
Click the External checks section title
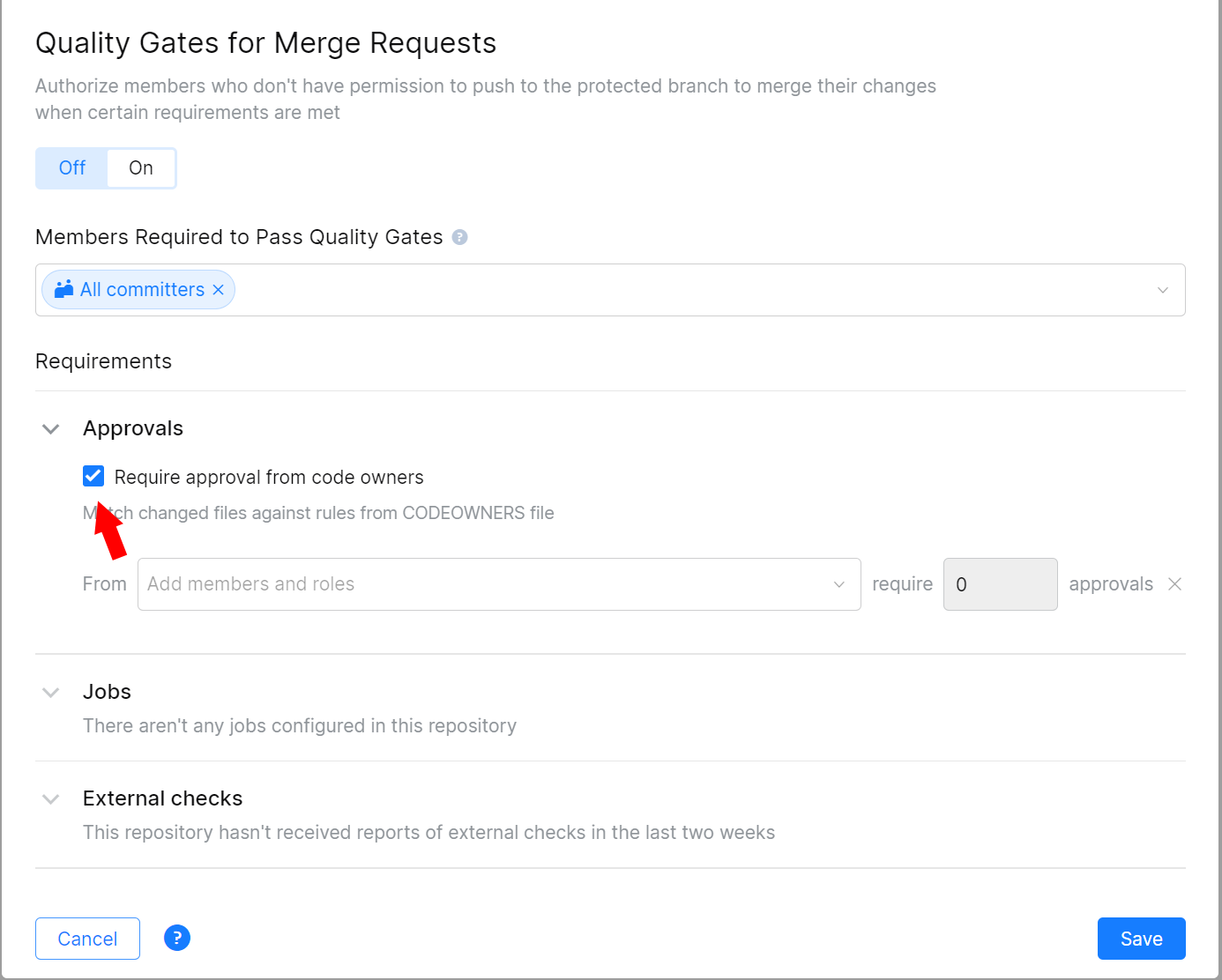point(162,799)
